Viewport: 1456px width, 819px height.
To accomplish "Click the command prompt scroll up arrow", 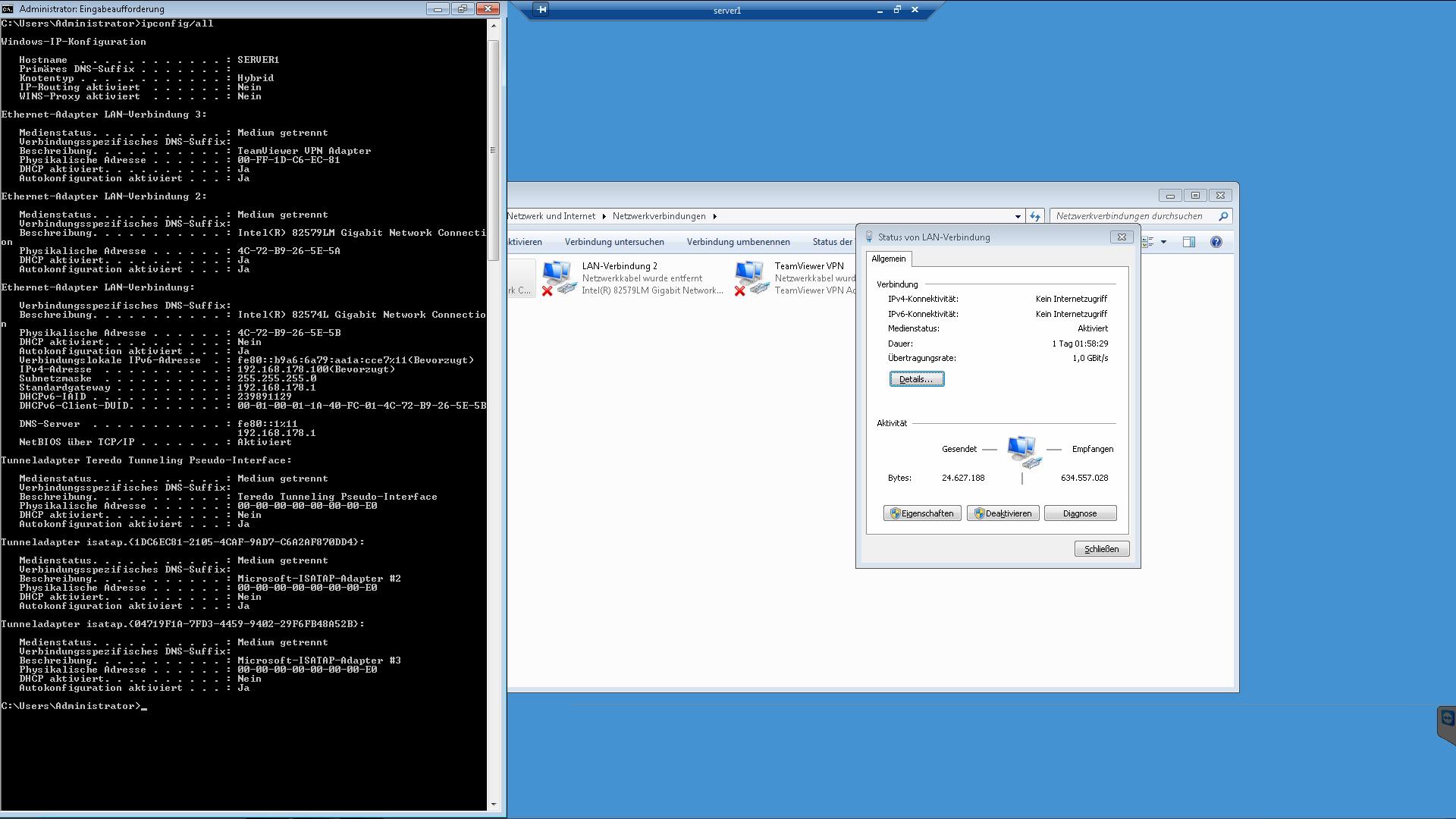I will (x=493, y=25).
